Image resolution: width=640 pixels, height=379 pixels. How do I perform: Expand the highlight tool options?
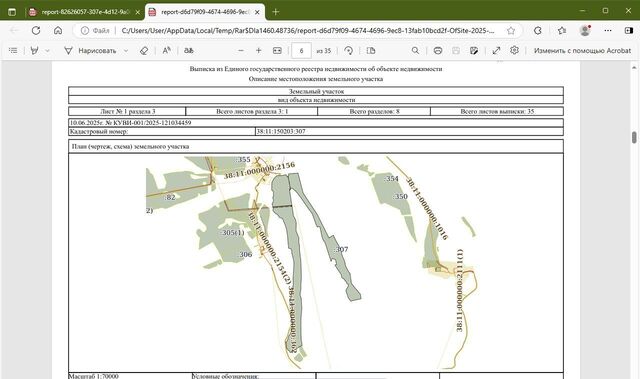[47, 51]
